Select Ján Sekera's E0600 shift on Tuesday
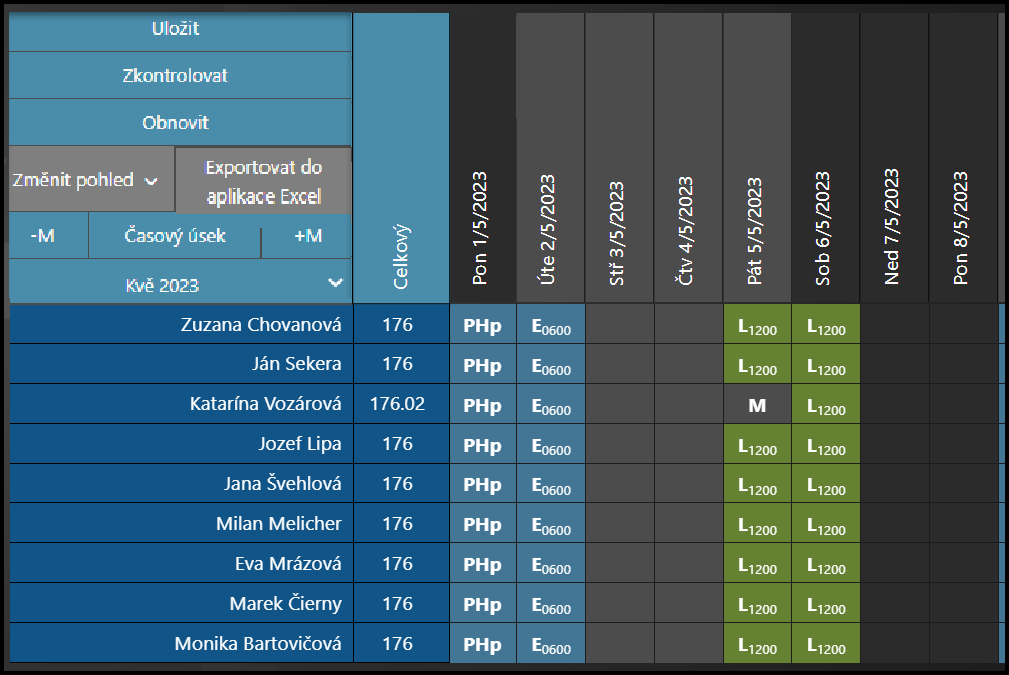The height and width of the screenshot is (675, 1009). [x=550, y=365]
